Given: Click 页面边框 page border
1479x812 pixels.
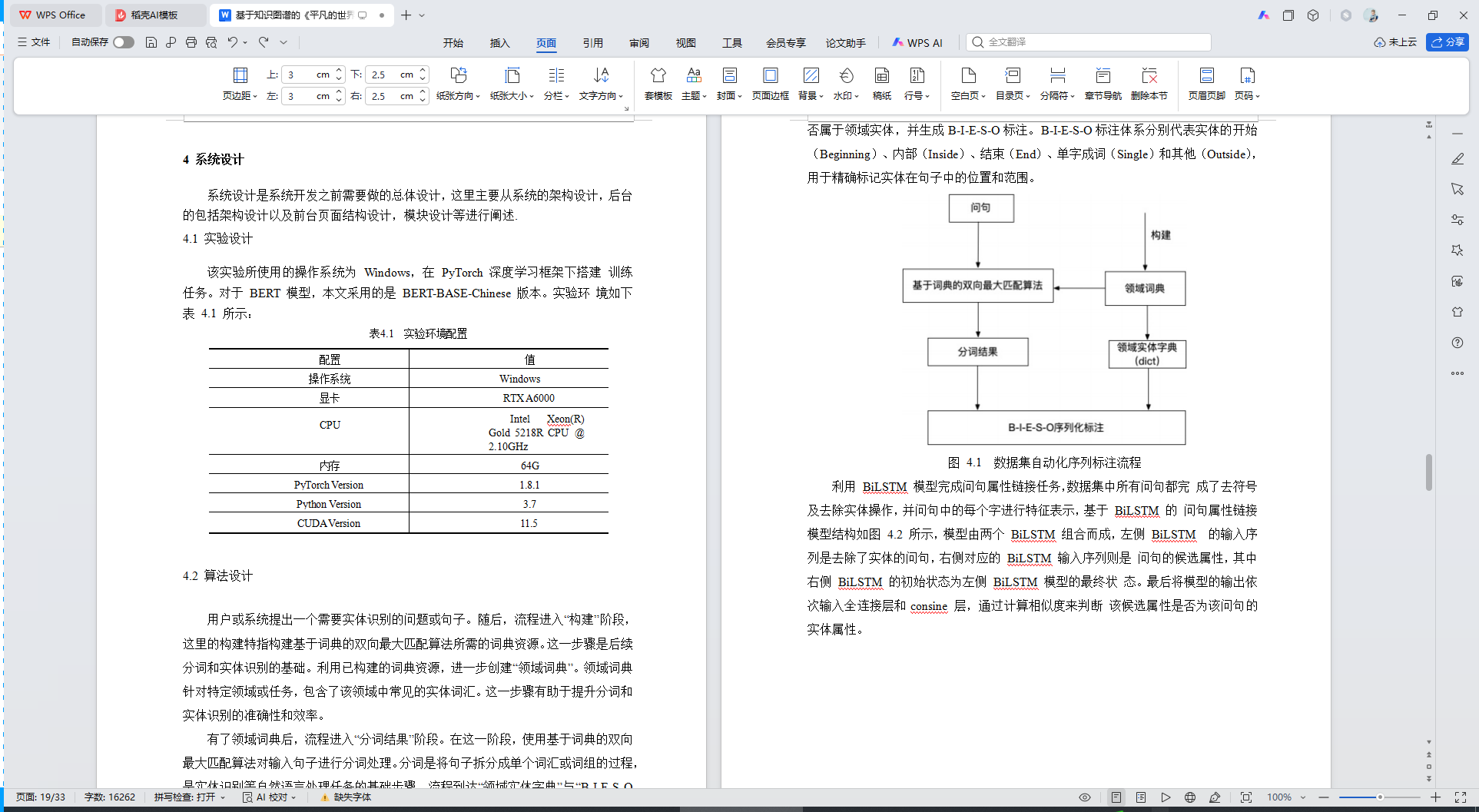Looking at the screenshot, I should point(771,84).
